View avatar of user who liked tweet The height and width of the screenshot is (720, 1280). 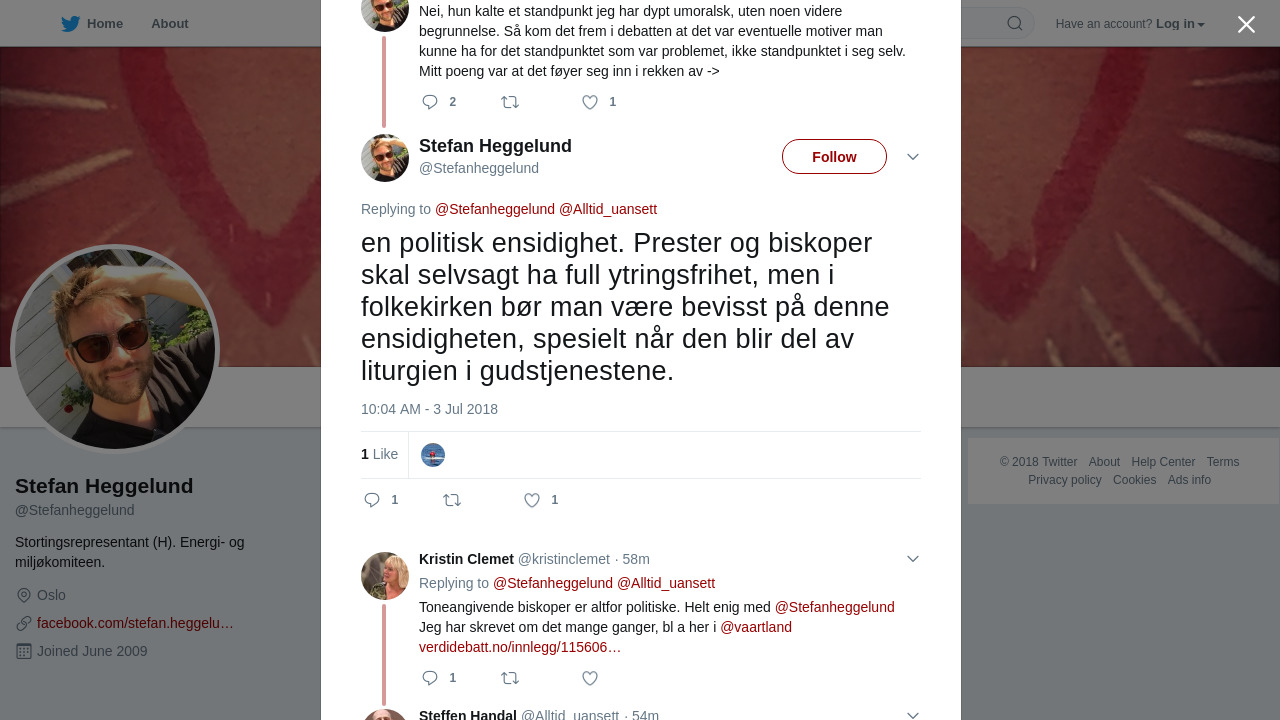(433, 455)
